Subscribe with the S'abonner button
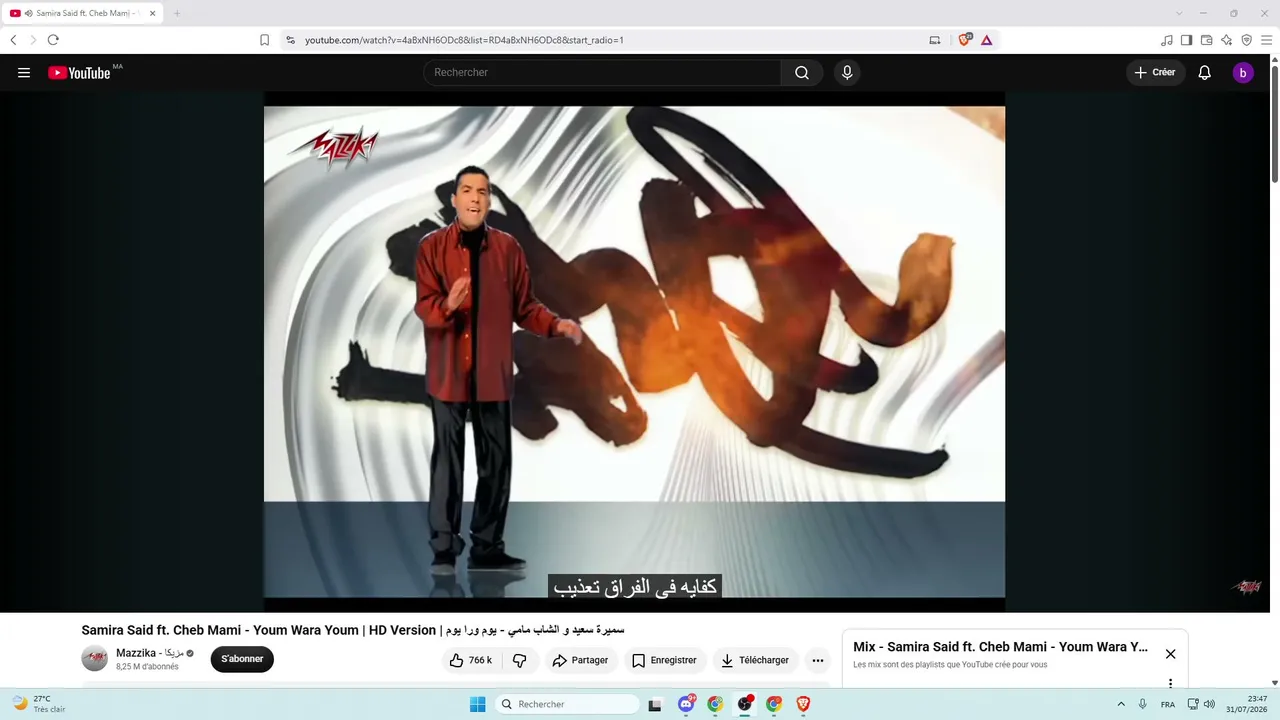 coord(242,660)
